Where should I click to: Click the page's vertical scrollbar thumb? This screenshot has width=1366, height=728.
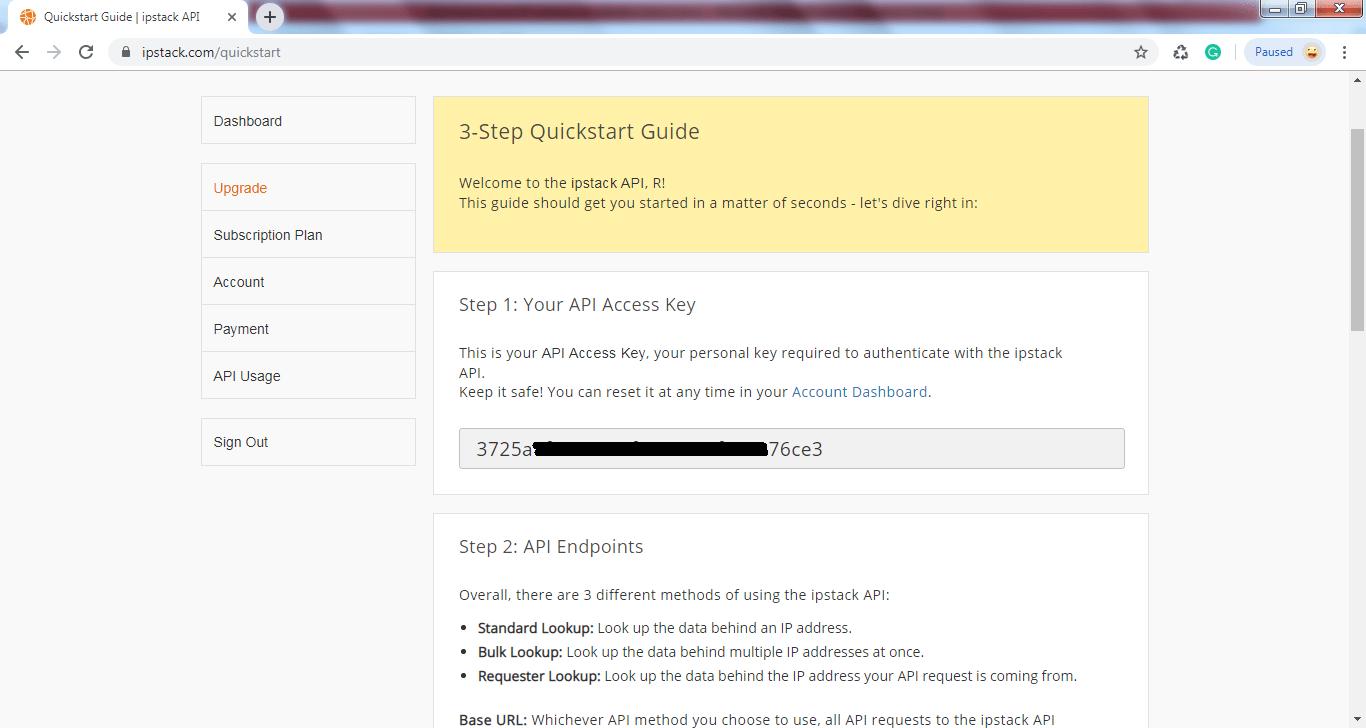tap(1358, 229)
